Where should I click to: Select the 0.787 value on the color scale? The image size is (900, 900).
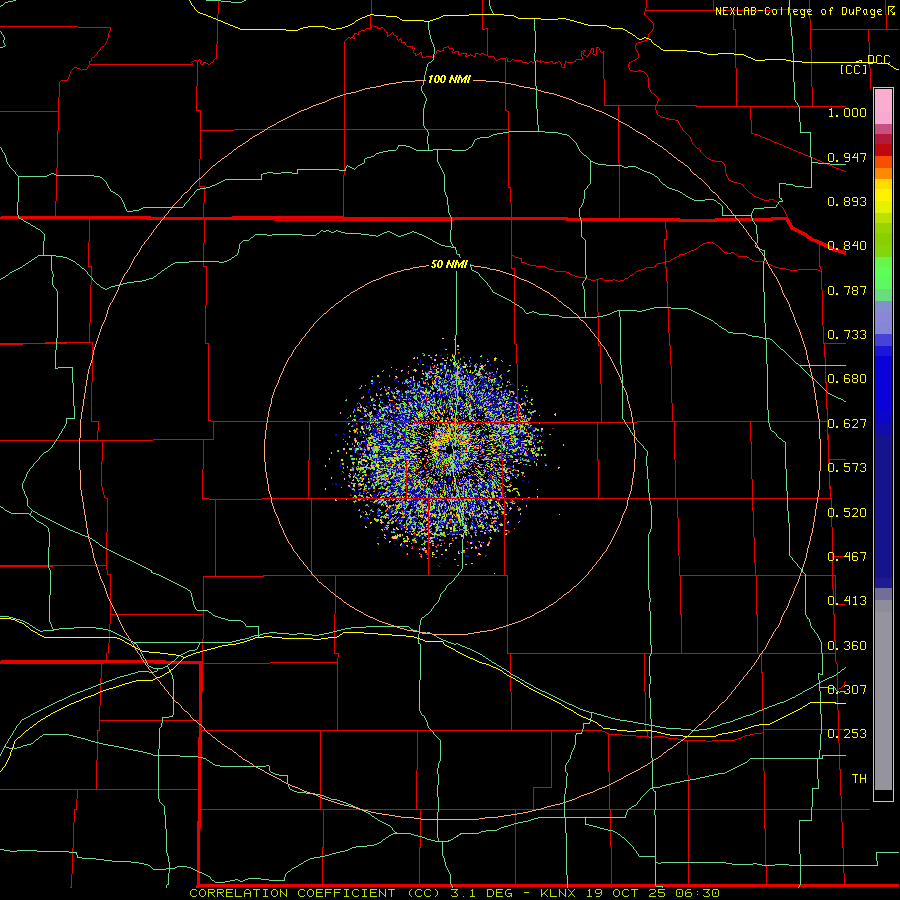tap(847, 290)
